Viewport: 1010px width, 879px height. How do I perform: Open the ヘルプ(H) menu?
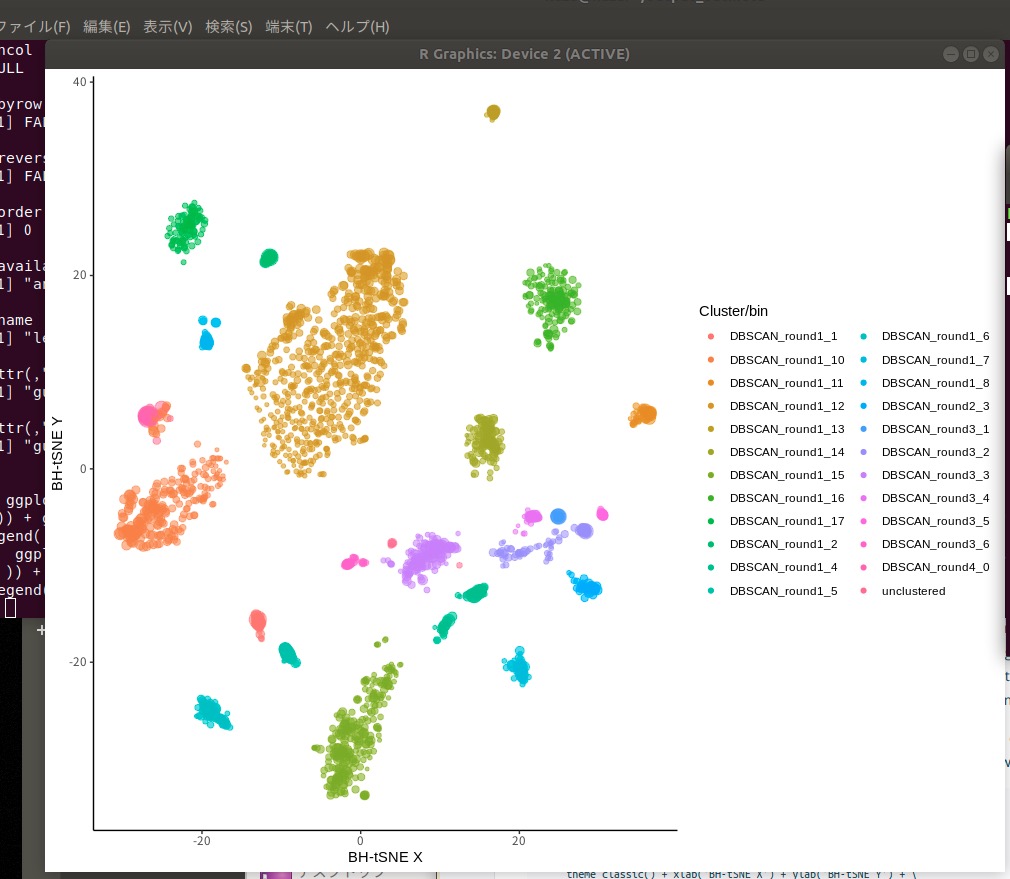(357, 26)
